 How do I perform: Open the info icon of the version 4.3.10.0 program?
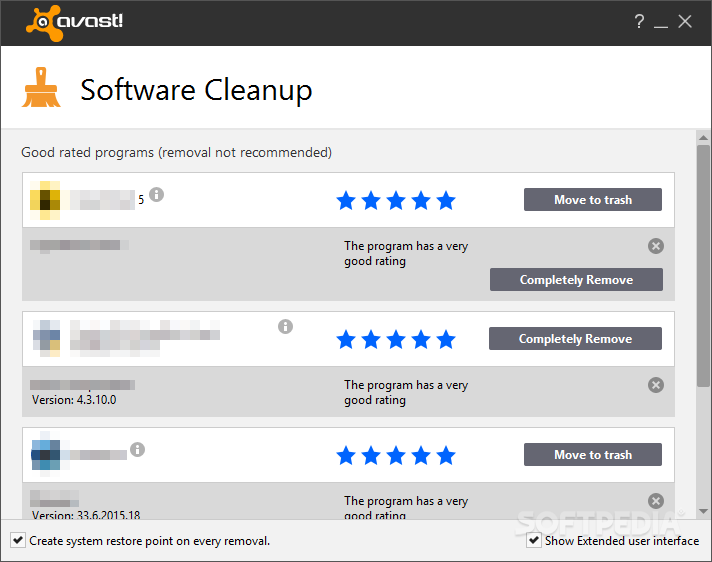(285, 326)
